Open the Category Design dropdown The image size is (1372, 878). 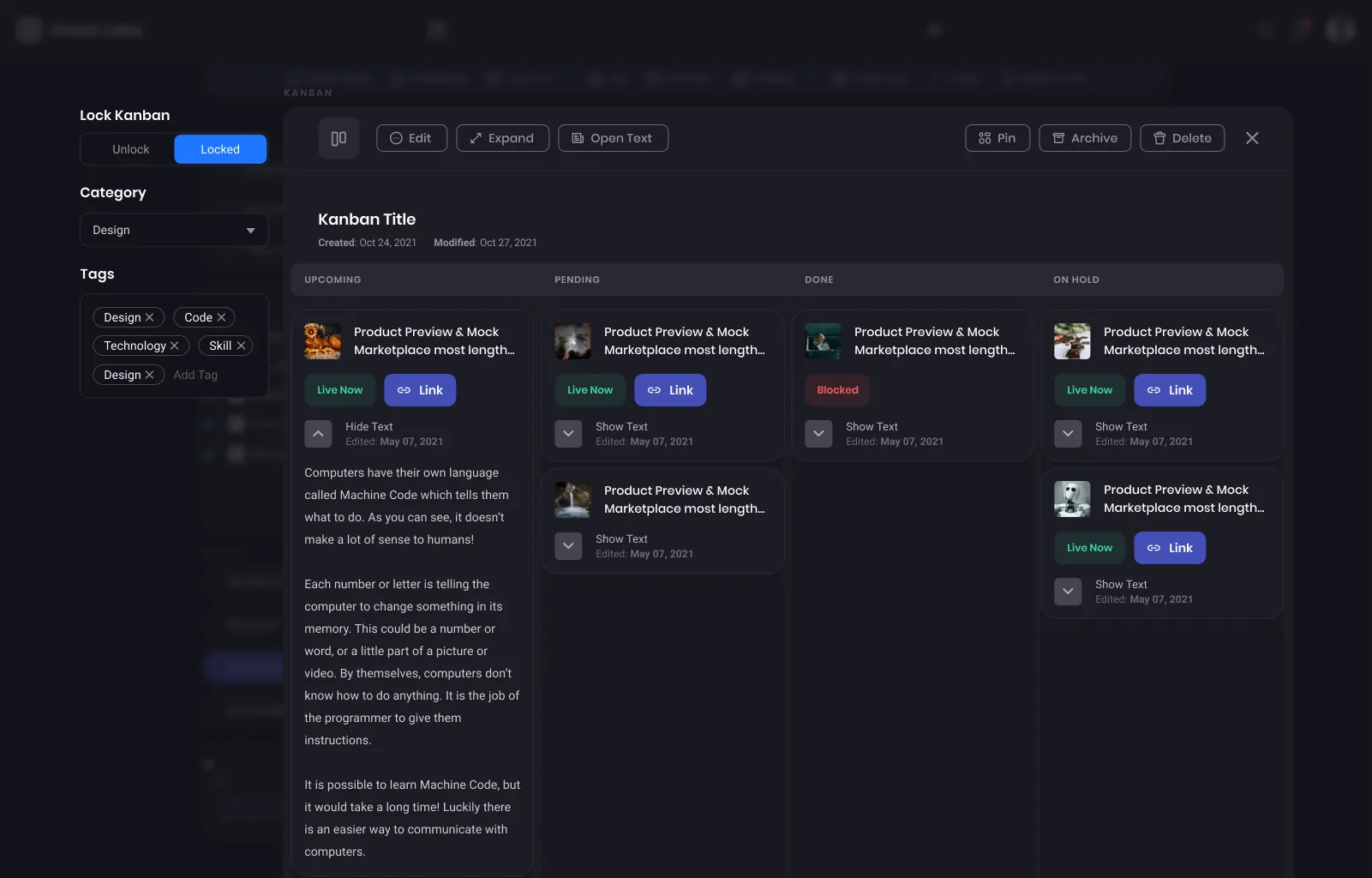point(174,230)
